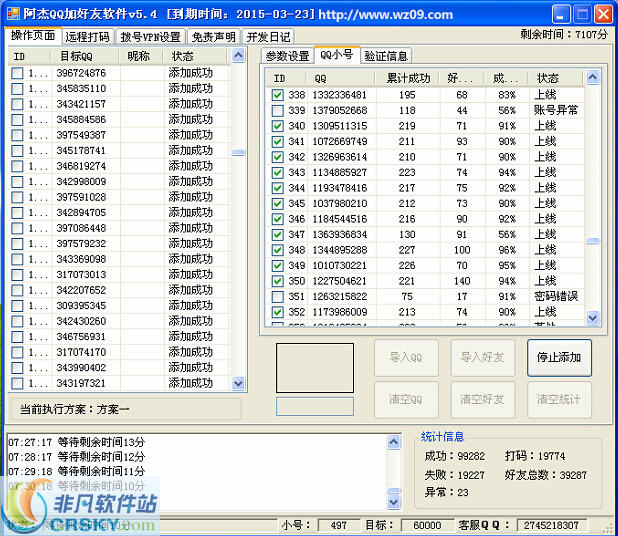The image size is (618, 536).
Task: Click log line 等待剩余时间11分
Action: [76, 471]
